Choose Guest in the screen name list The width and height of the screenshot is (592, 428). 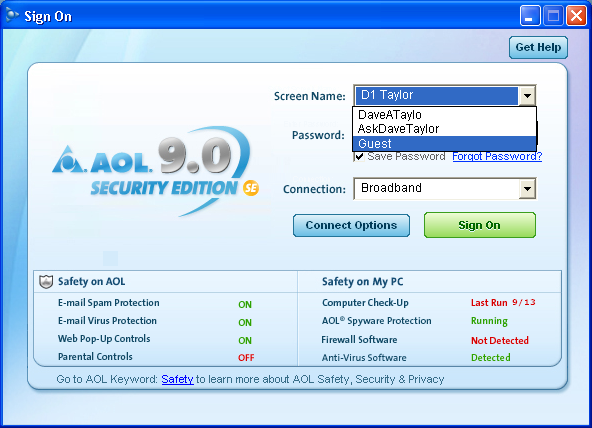(x=444, y=143)
